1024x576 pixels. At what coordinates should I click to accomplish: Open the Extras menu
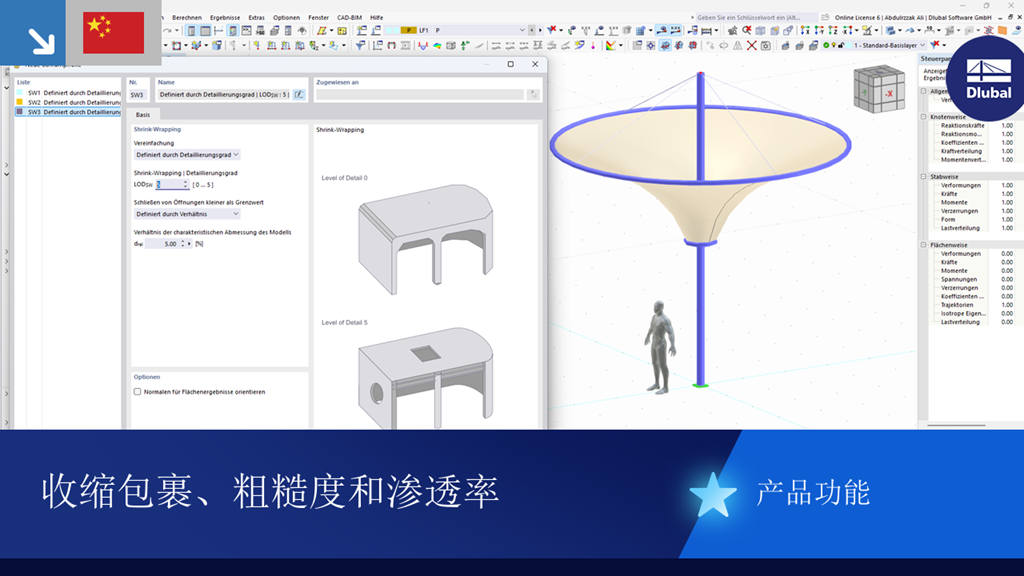[256, 18]
